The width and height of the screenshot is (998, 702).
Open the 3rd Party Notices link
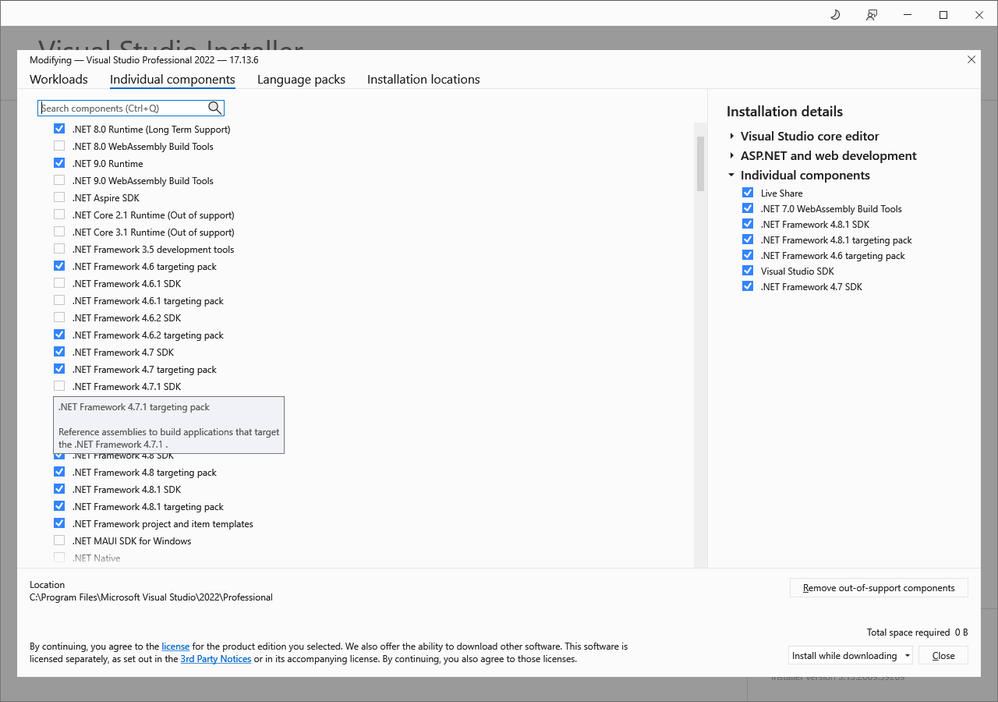pyautogui.click(x=216, y=659)
